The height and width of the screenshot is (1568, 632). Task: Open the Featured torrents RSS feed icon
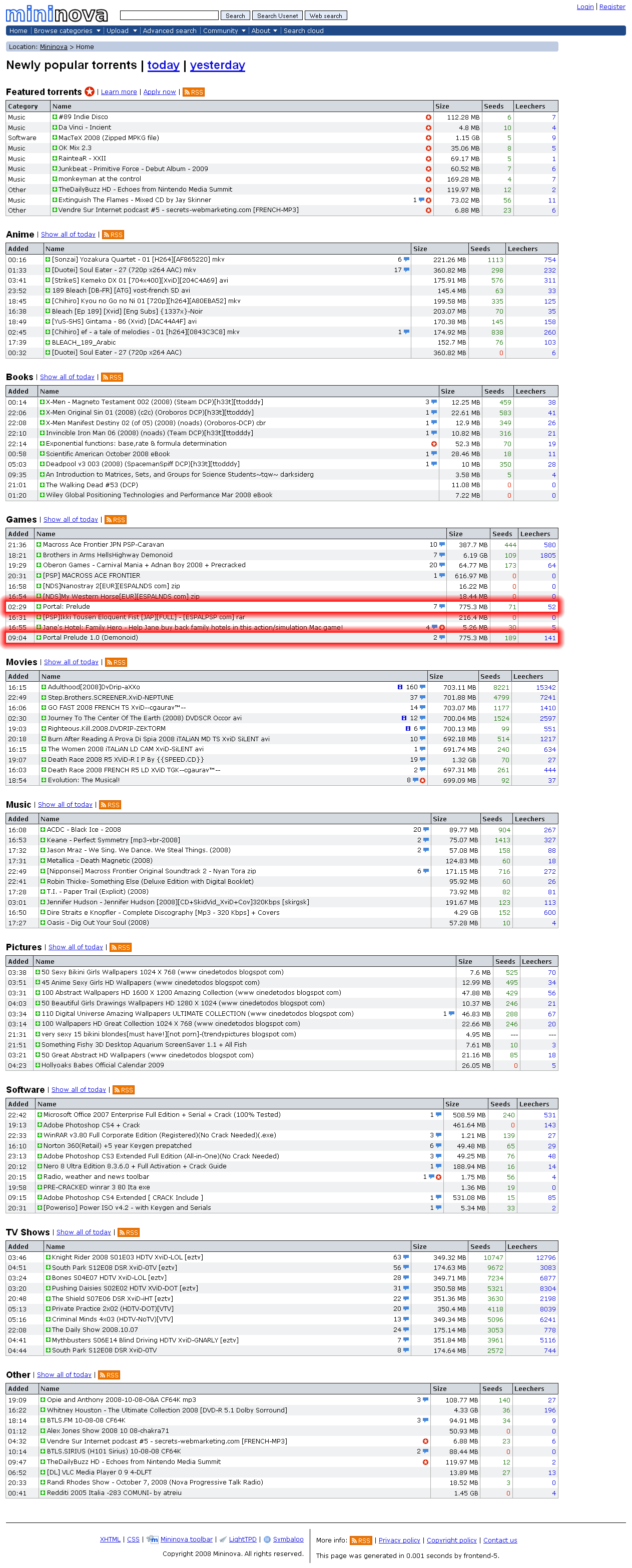194,92
